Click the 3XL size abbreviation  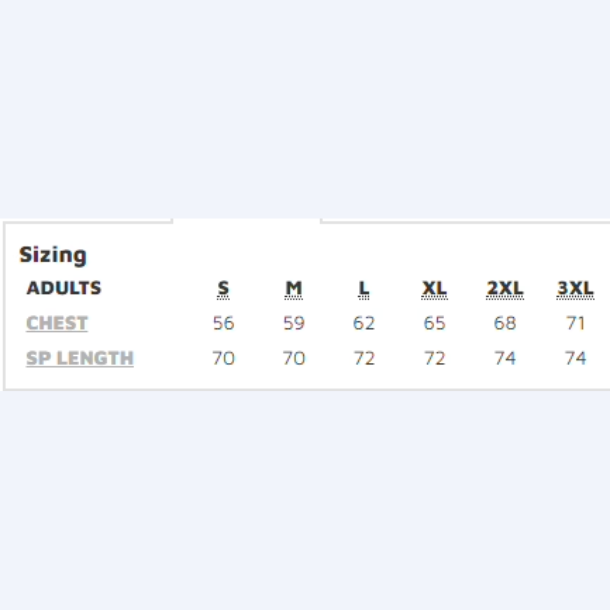tap(575, 289)
